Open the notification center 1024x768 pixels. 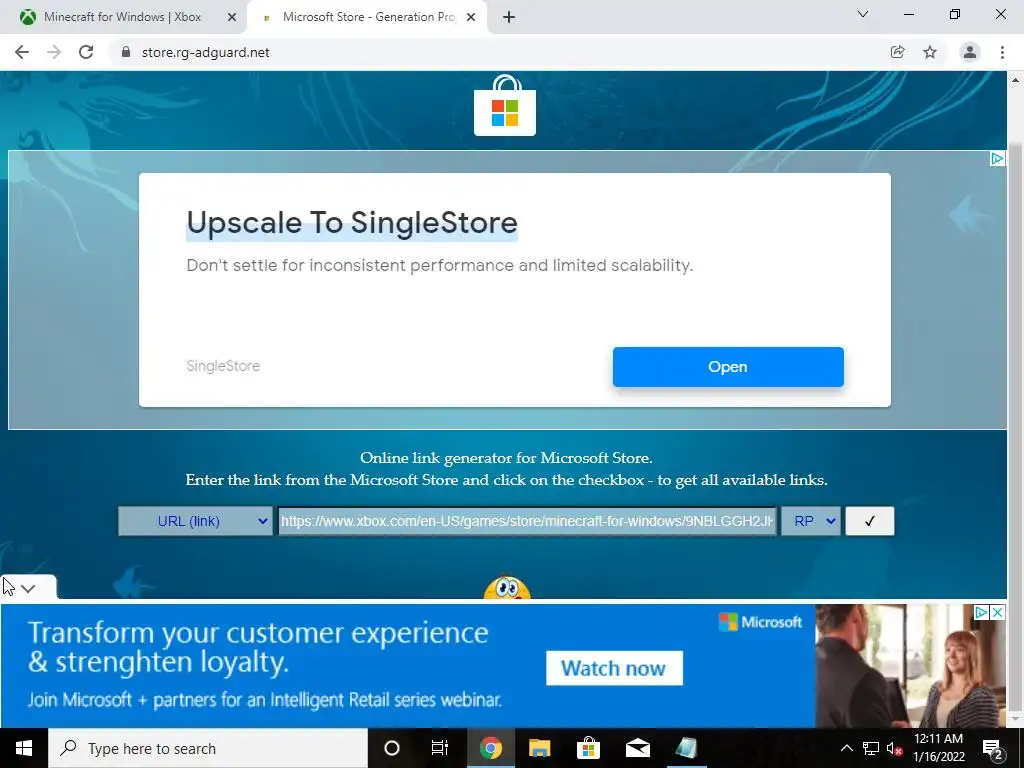[992, 748]
